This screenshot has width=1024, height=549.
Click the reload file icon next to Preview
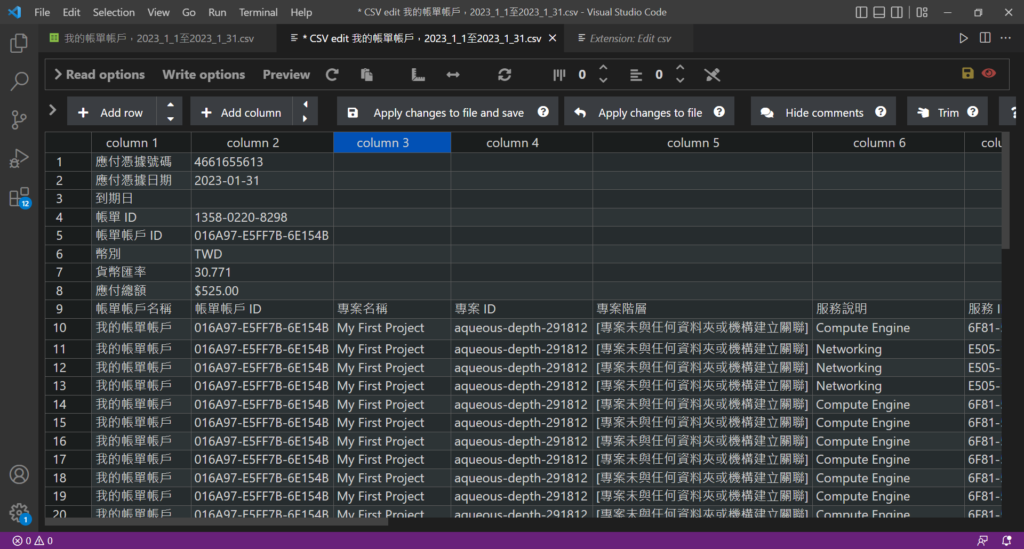(332, 75)
